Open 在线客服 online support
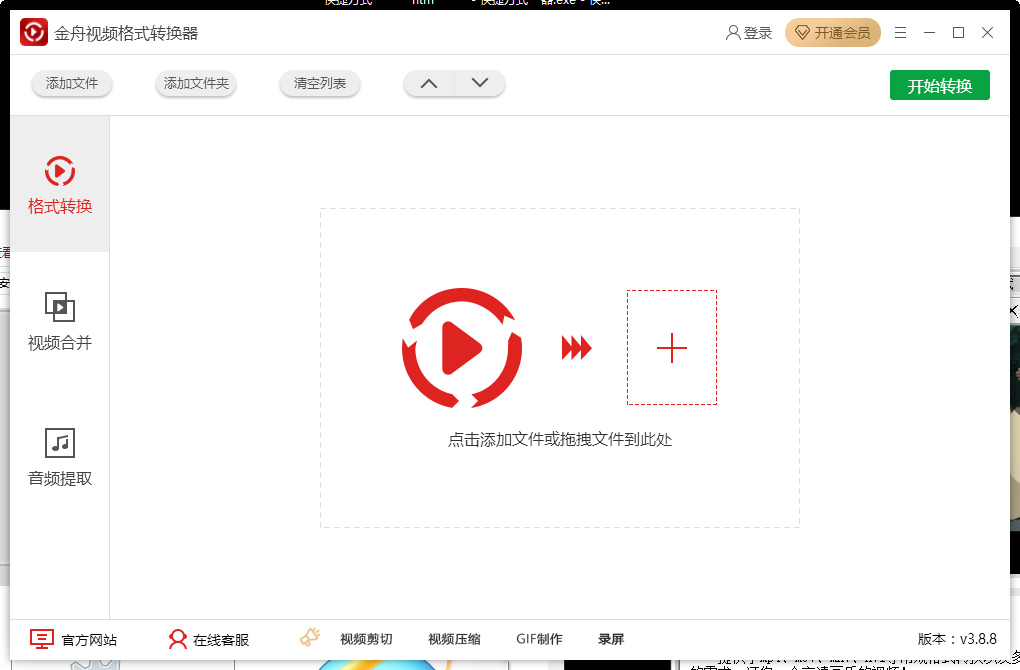Viewport: 1020px width, 670px height. point(208,639)
